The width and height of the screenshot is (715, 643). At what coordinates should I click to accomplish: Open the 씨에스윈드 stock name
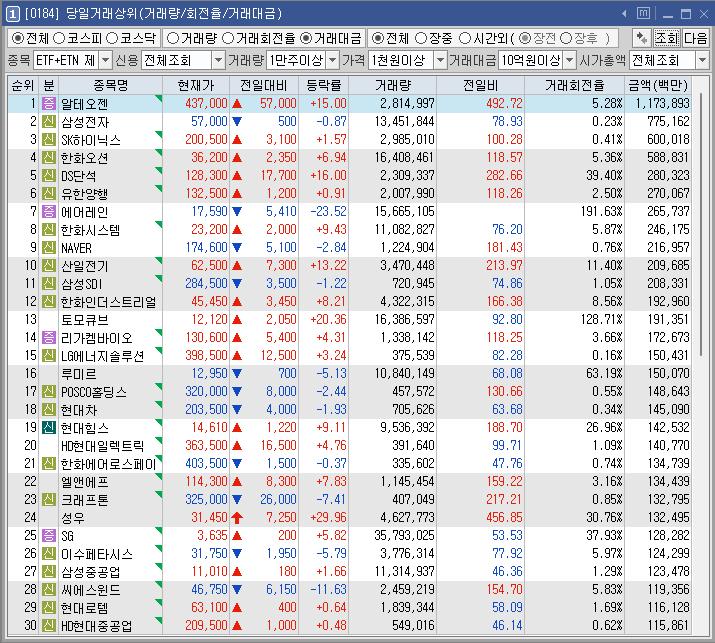coord(90,590)
